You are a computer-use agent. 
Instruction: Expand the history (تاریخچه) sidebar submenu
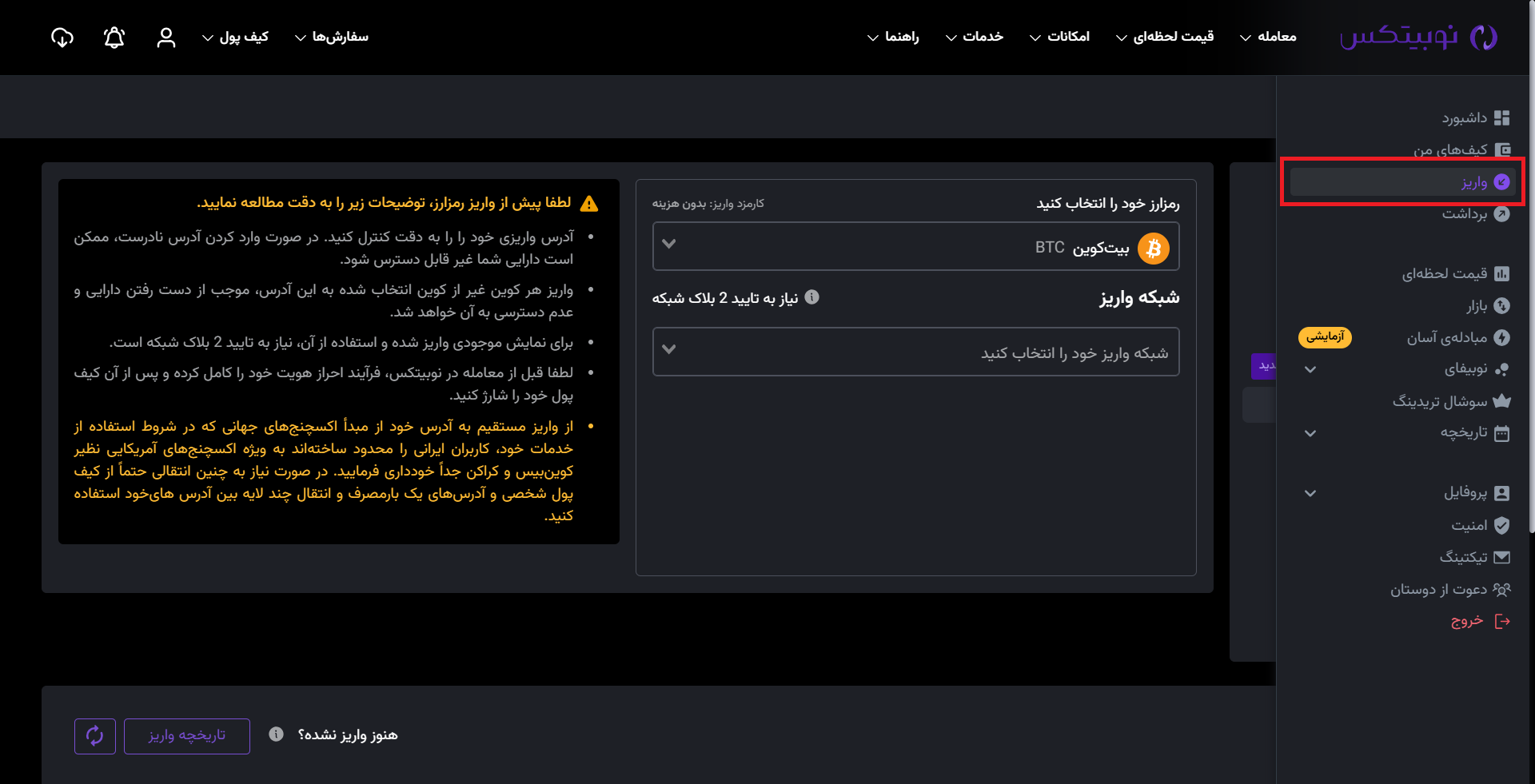pos(1310,433)
